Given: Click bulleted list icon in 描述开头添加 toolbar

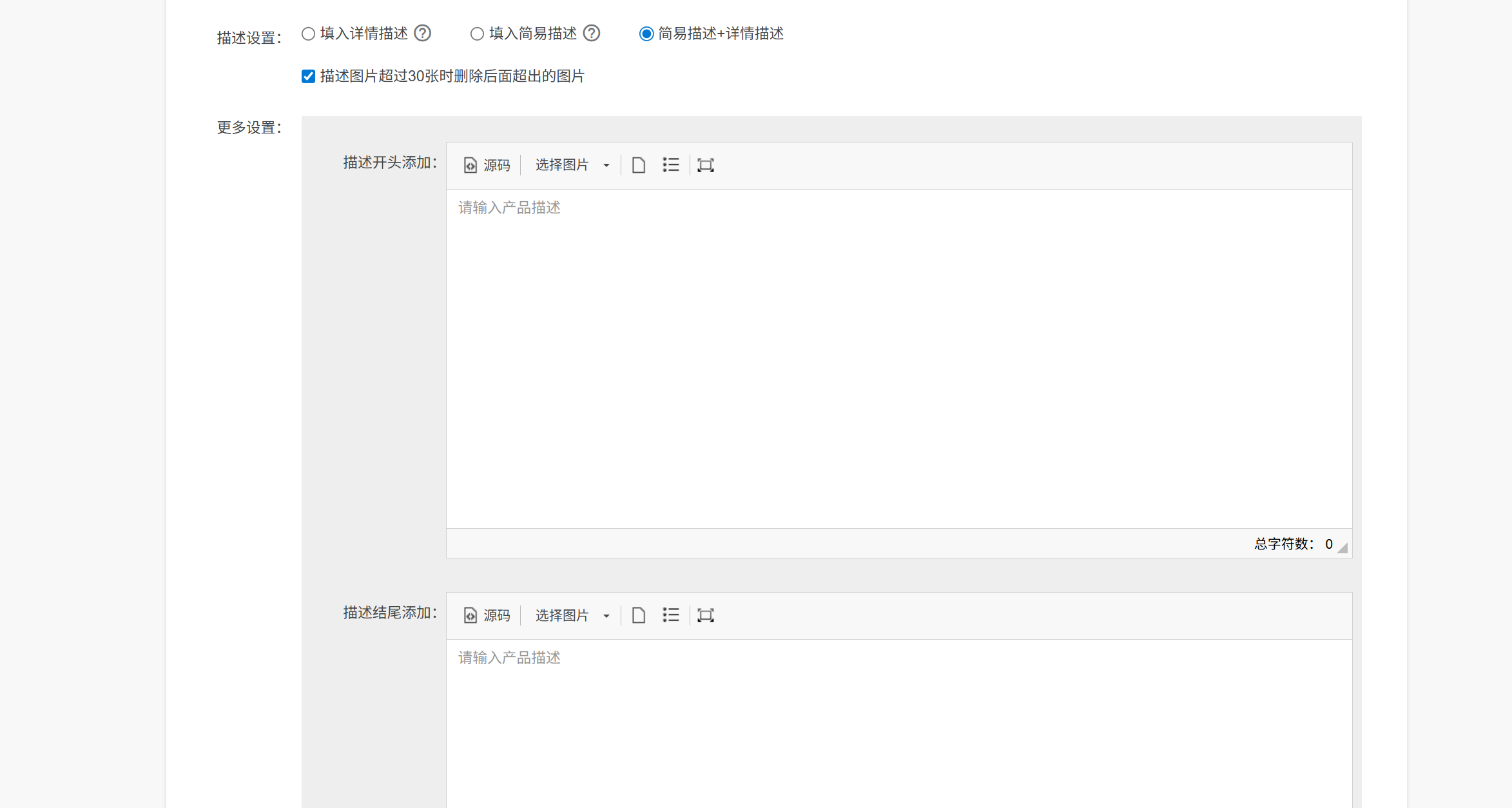Looking at the screenshot, I should 670,165.
